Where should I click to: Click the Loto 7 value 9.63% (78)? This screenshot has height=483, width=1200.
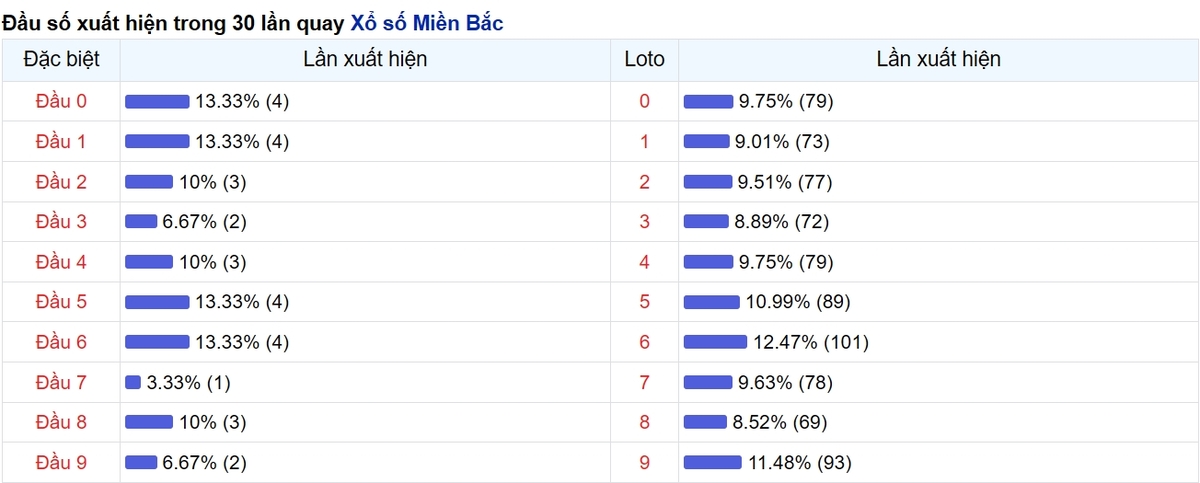click(785, 382)
